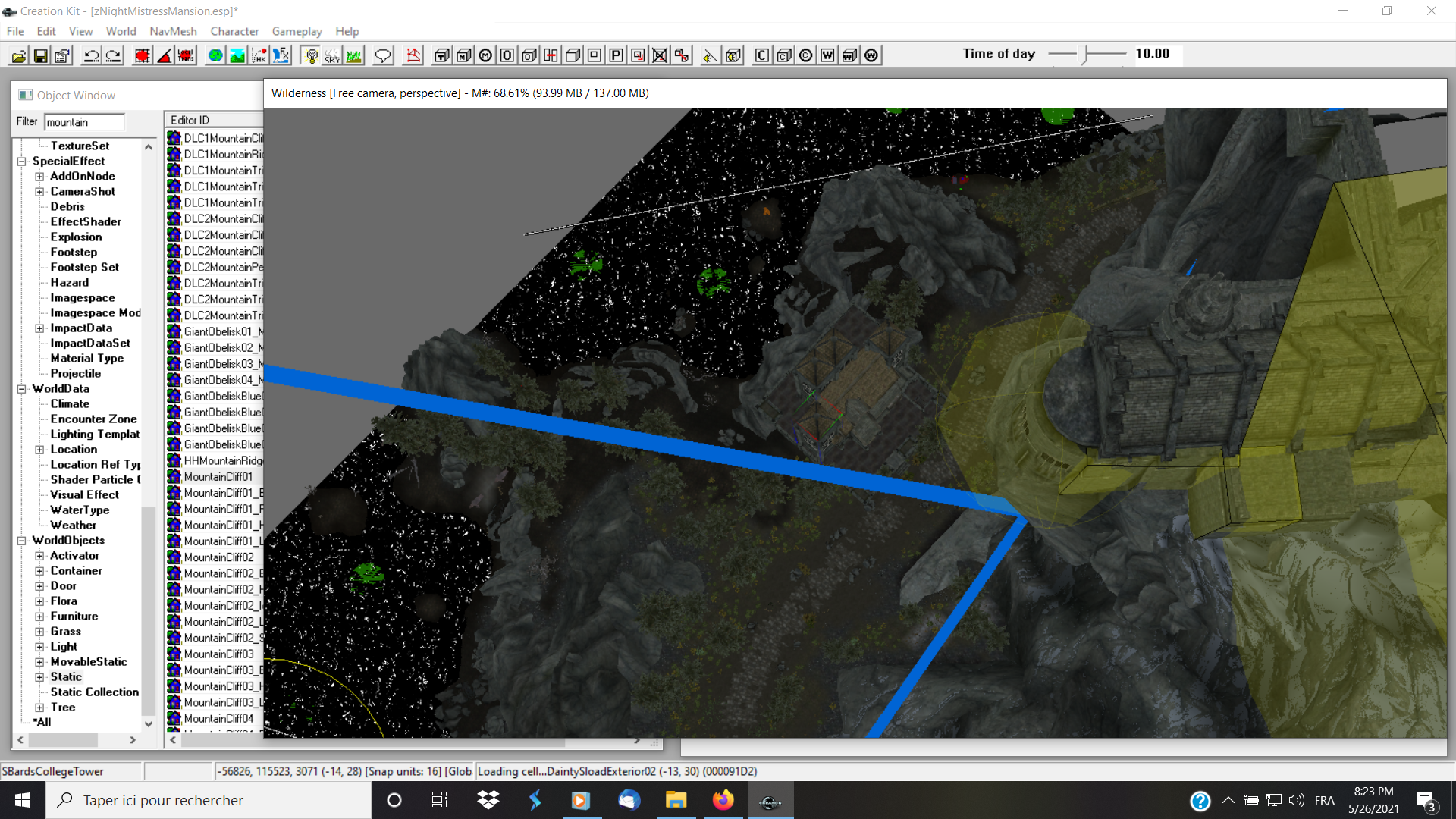Click the circled M toolbar icon
Image resolution: width=1456 pixels, height=819 pixels.
click(485, 55)
